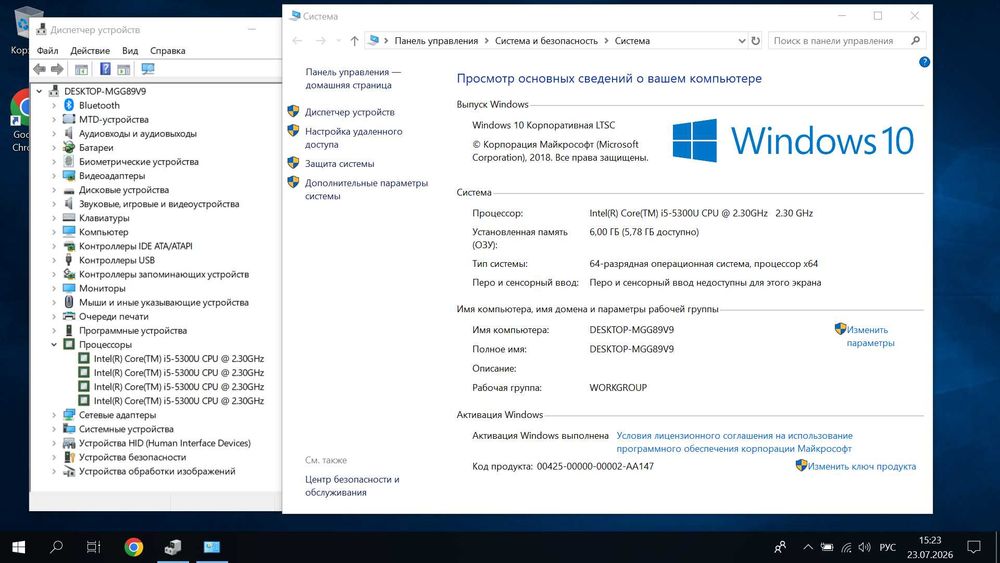Screen dimensions: 1000x563
Task: Click the blue help icon in Device Manager toolbar
Action: pos(105,69)
